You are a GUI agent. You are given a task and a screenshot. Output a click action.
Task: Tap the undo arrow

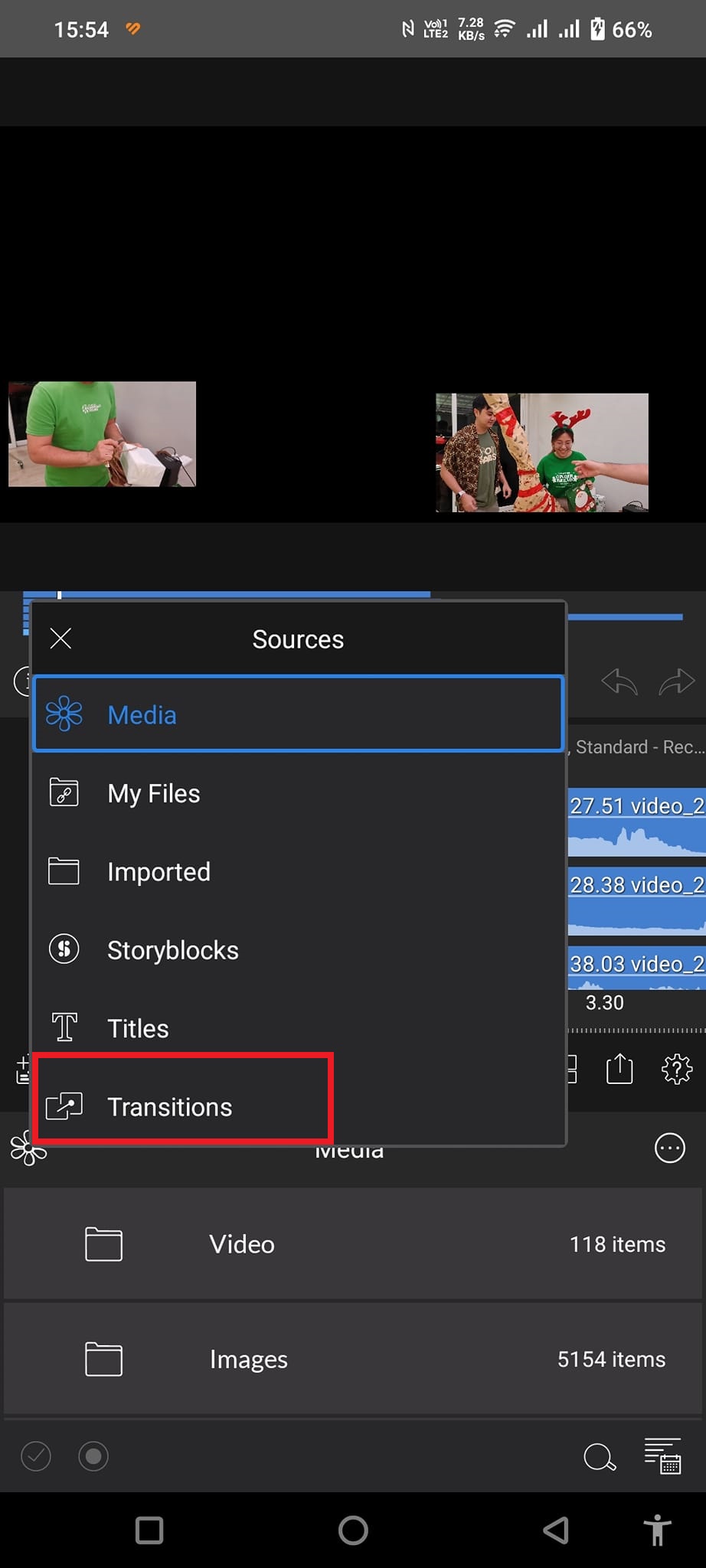pos(619,681)
